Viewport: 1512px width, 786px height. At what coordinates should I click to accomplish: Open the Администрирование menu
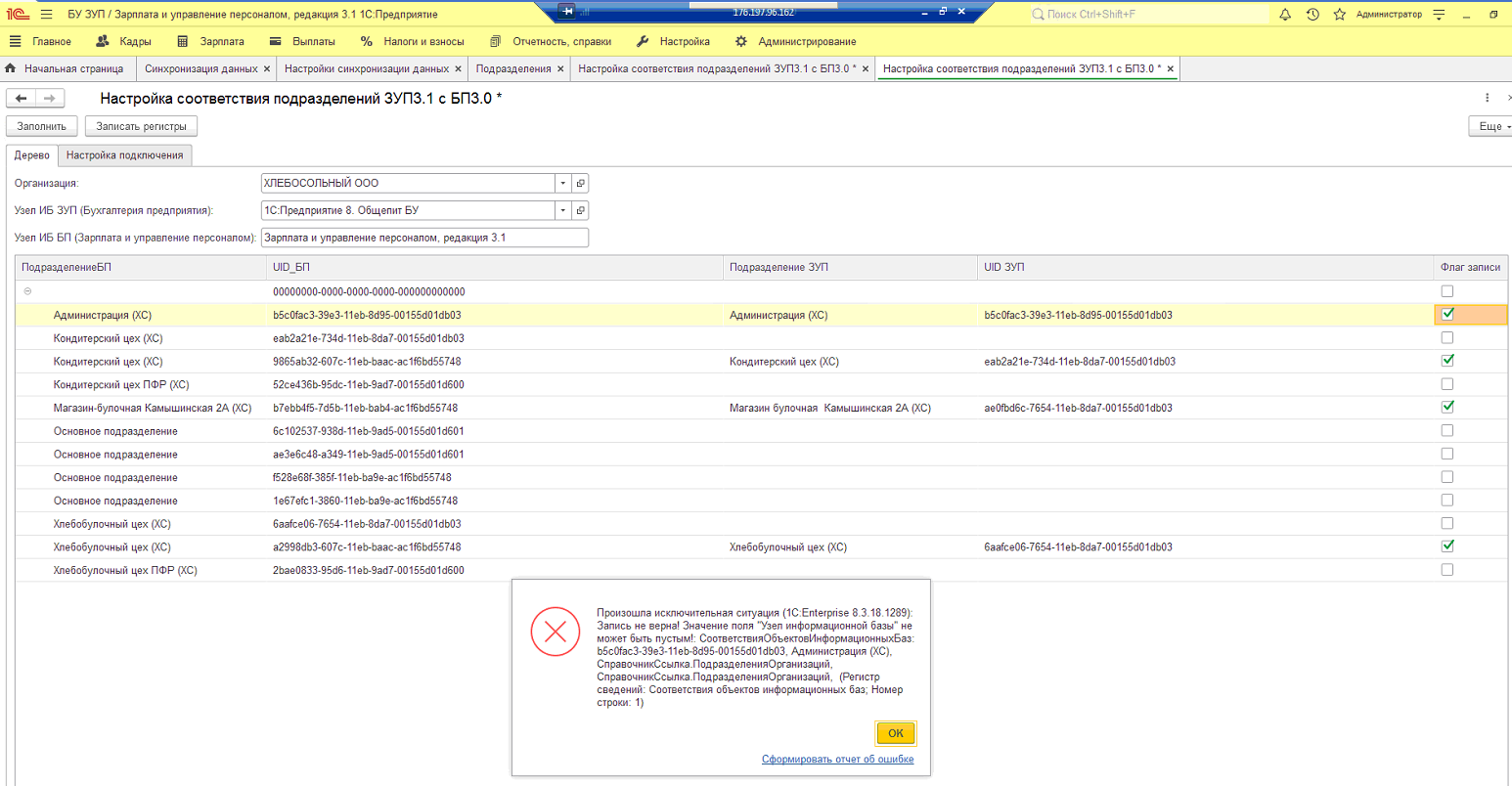tap(796, 41)
